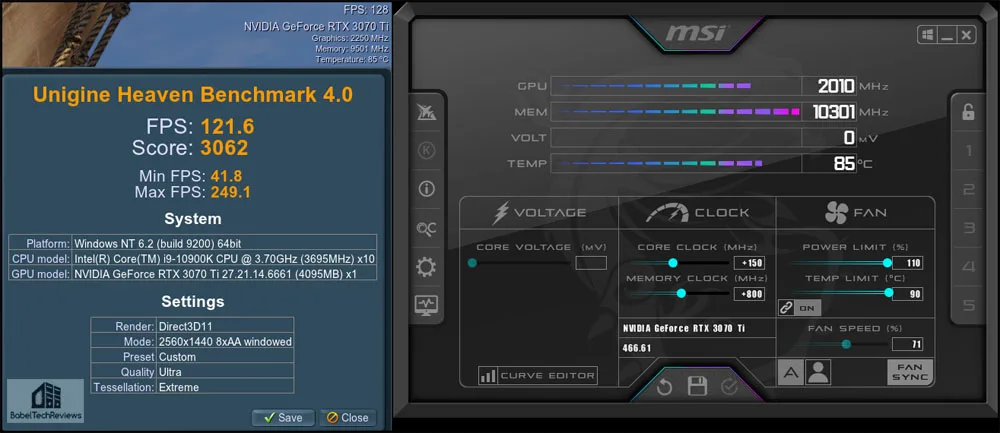Click the Voltage panel lightning icon
Image resolution: width=1000 pixels, height=433 pixels.
(x=501, y=213)
